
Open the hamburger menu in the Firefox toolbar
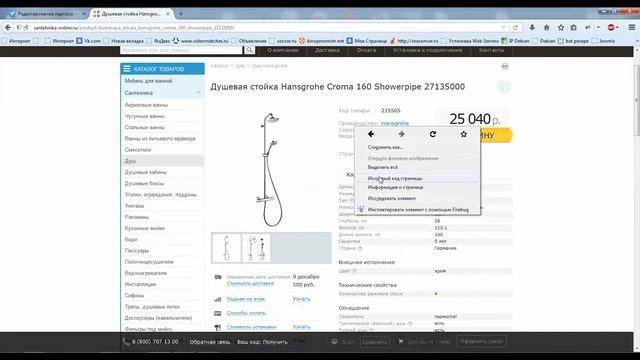pos(631,27)
